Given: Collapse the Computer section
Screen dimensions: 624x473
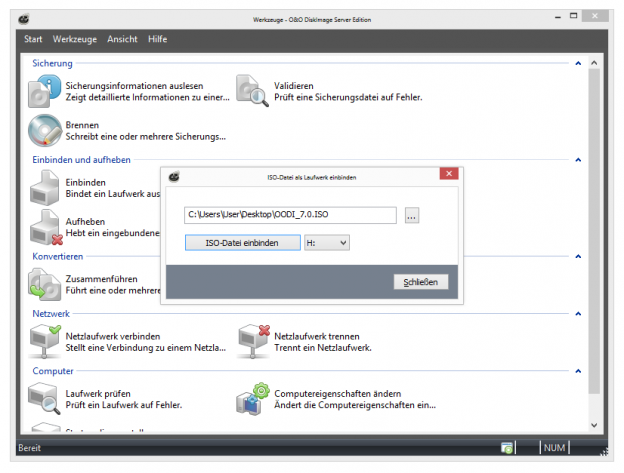Looking at the screenshot, I should click(x=578, y=370).
